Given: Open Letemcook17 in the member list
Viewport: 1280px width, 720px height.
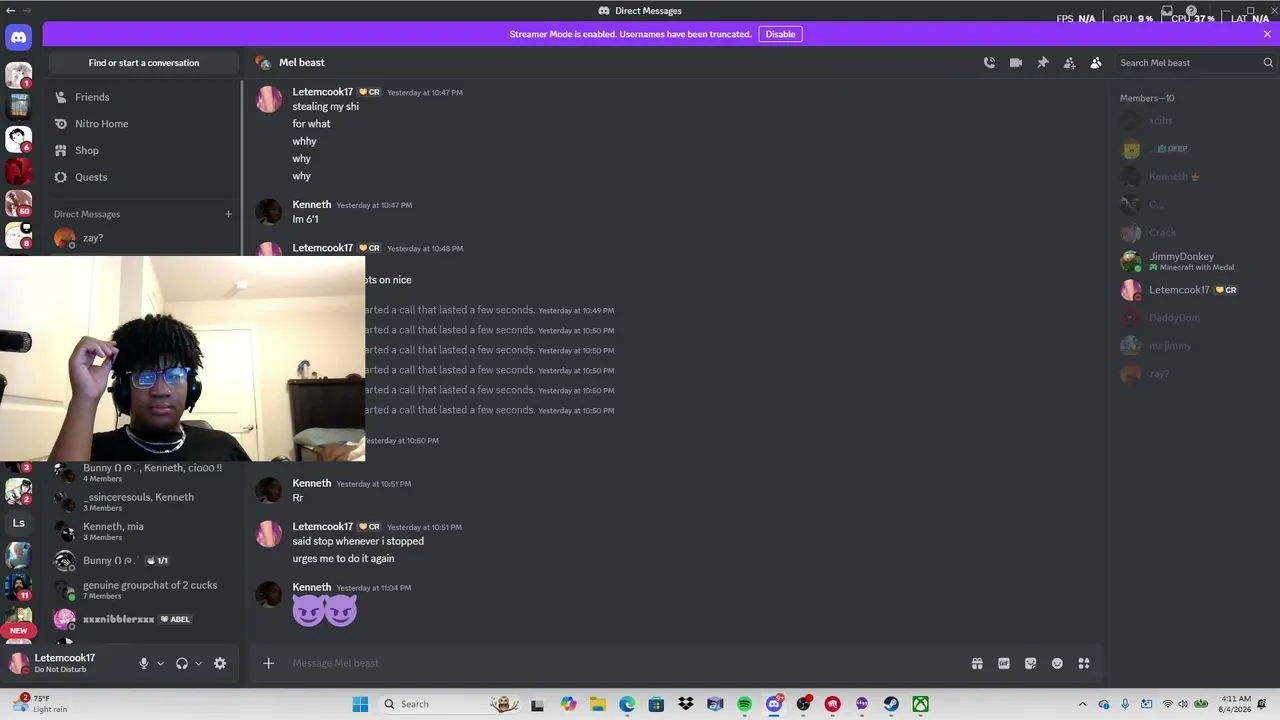Looking at the screenshot, I should click(1194, 290).
